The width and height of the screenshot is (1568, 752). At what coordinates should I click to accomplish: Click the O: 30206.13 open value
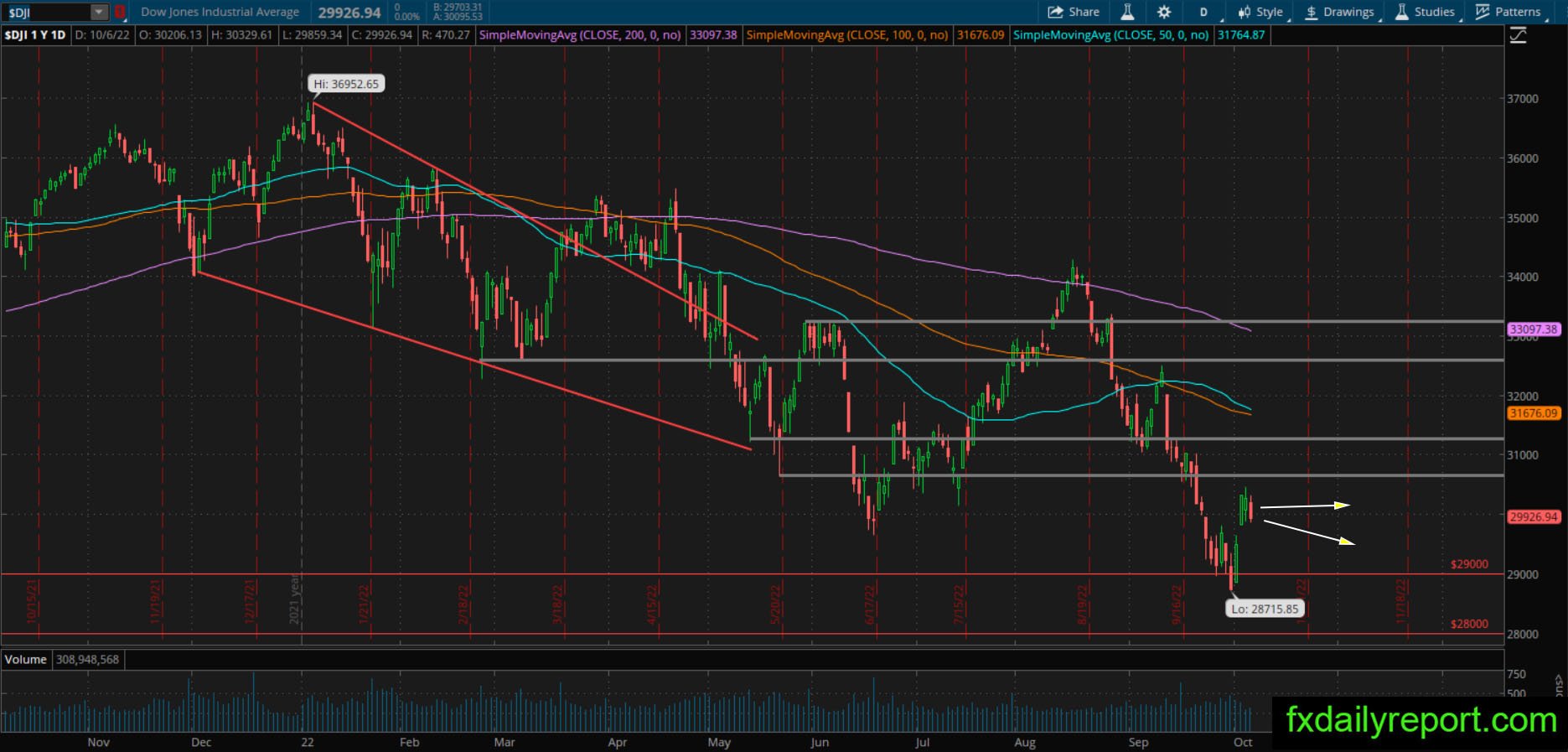170,35
